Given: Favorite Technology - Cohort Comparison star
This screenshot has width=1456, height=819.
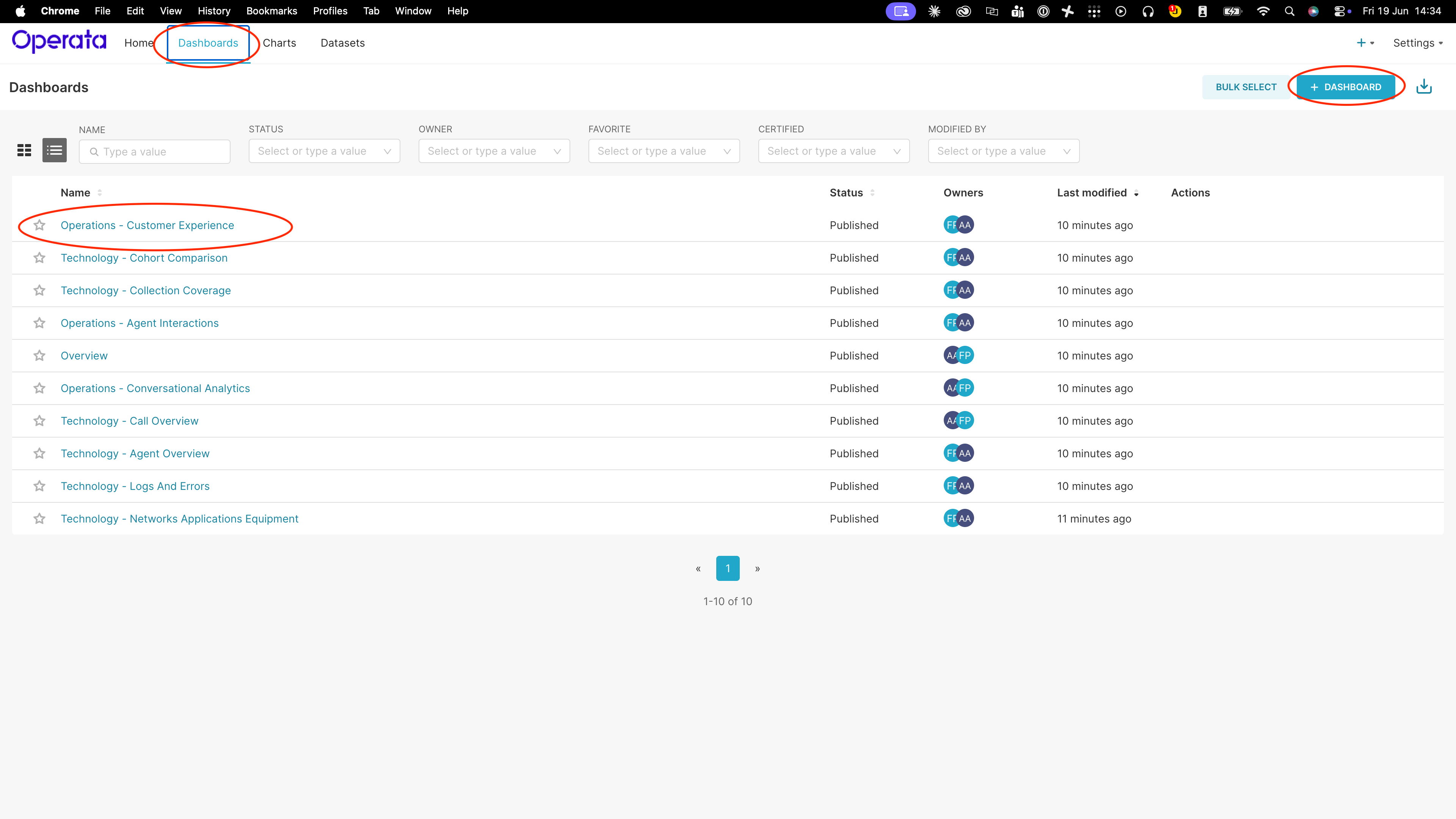Looking at the screenshot, I should click(39, 258).
